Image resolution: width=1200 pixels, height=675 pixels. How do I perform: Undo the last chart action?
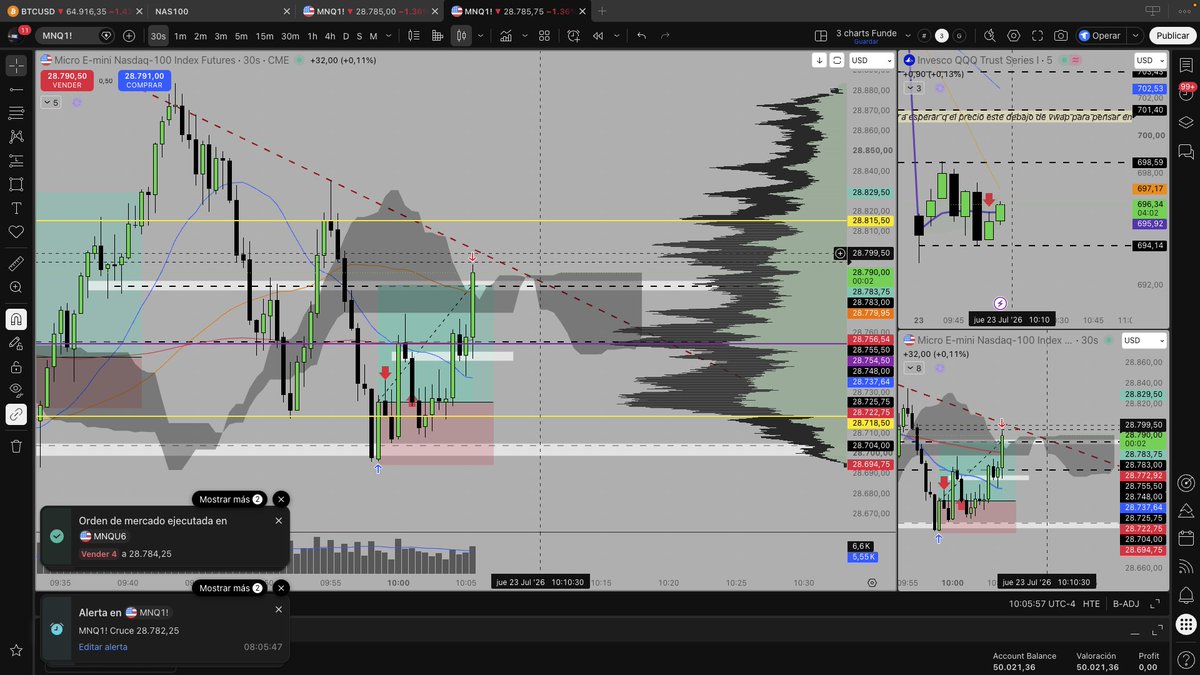click(641, 35)
